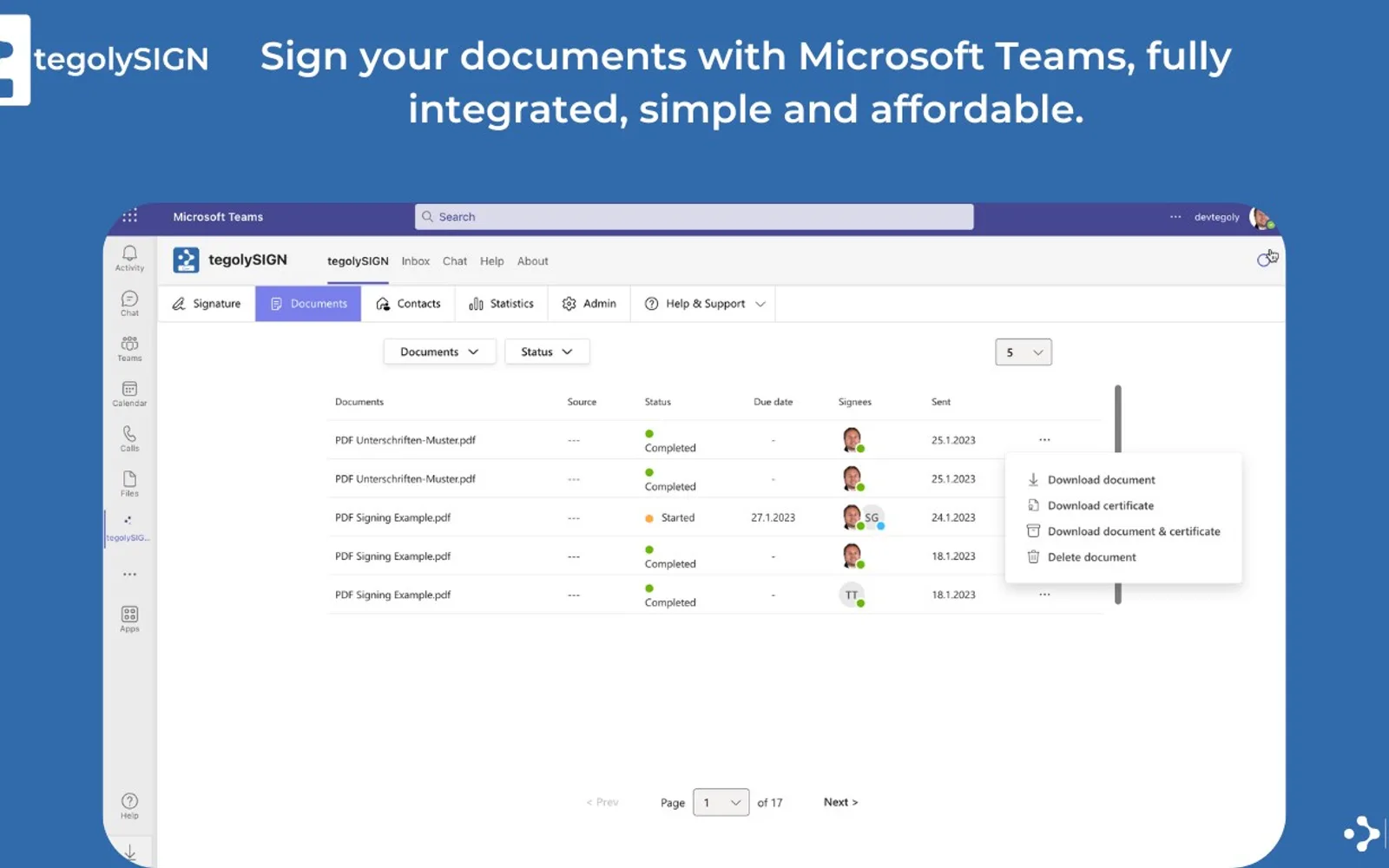Open Calendar in the Teams sidebar
1389x868 pixels.
pyautogui.click(x=129, y=393)
